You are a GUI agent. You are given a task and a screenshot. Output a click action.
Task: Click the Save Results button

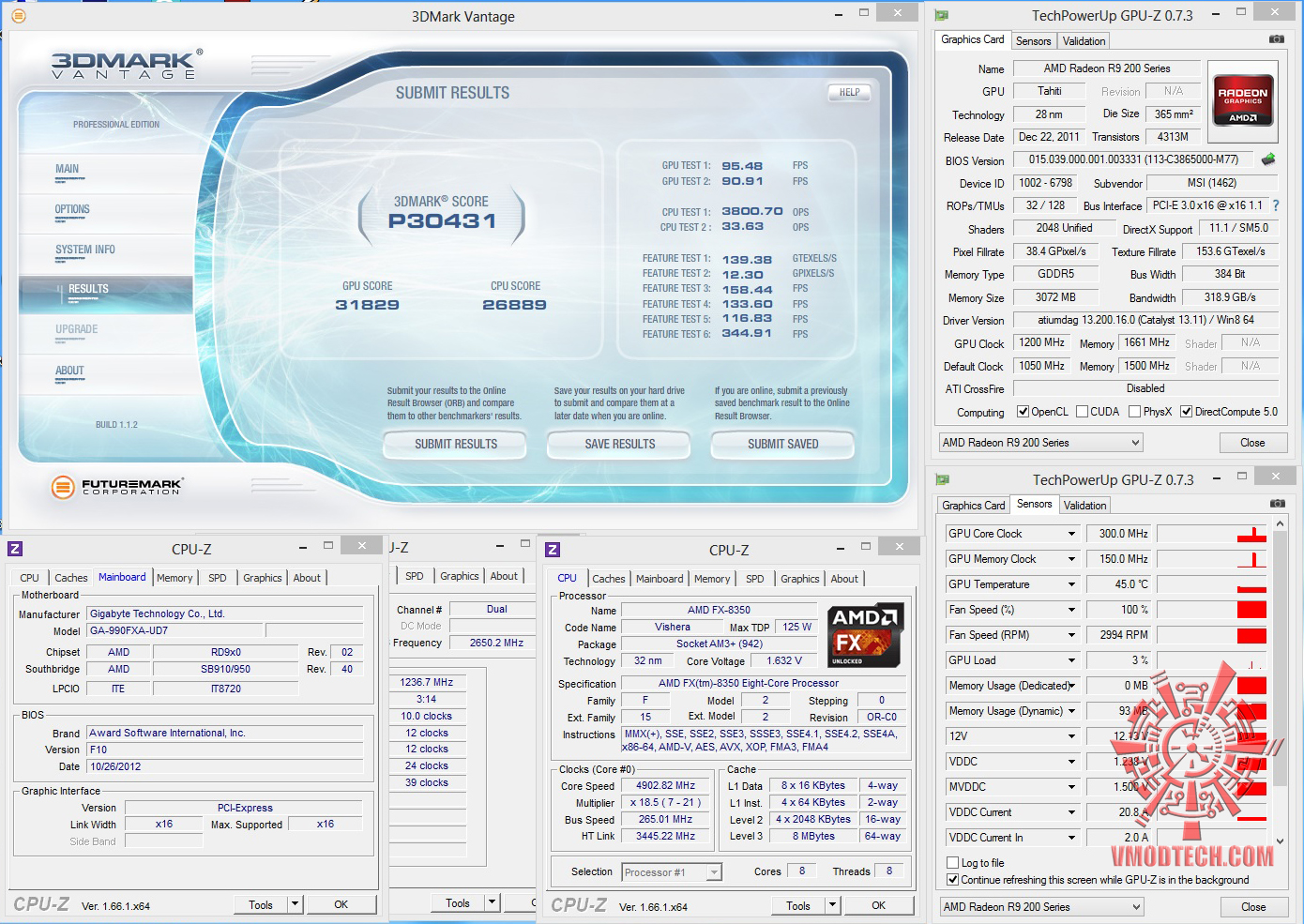coord(619,444)
